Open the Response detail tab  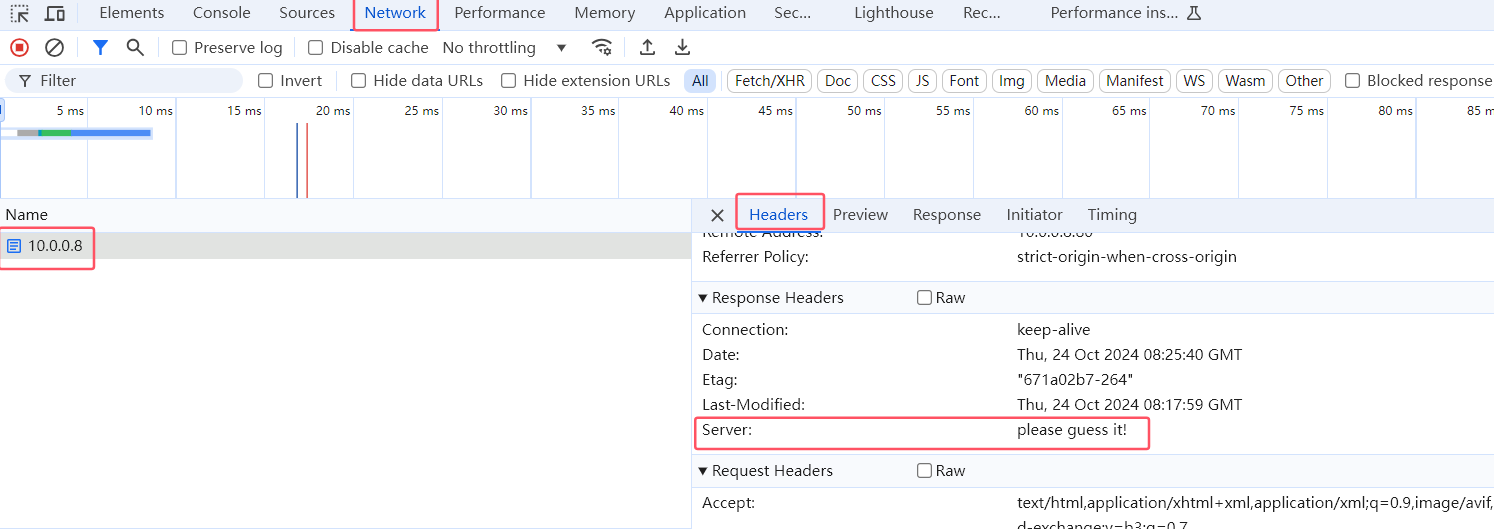coord(947,215)
